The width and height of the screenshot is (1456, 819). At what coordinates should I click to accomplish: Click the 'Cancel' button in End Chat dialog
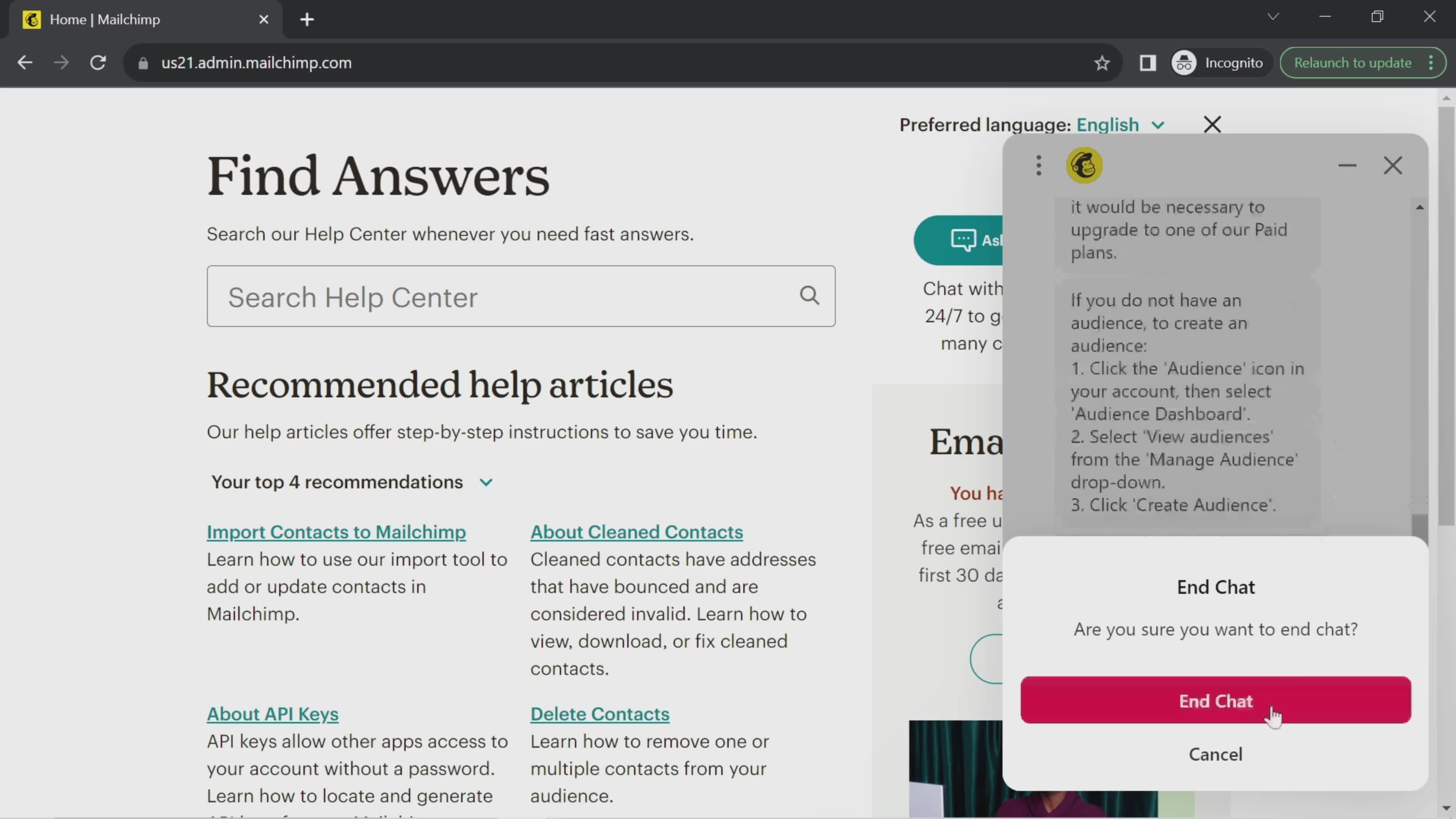(1216, 754)
